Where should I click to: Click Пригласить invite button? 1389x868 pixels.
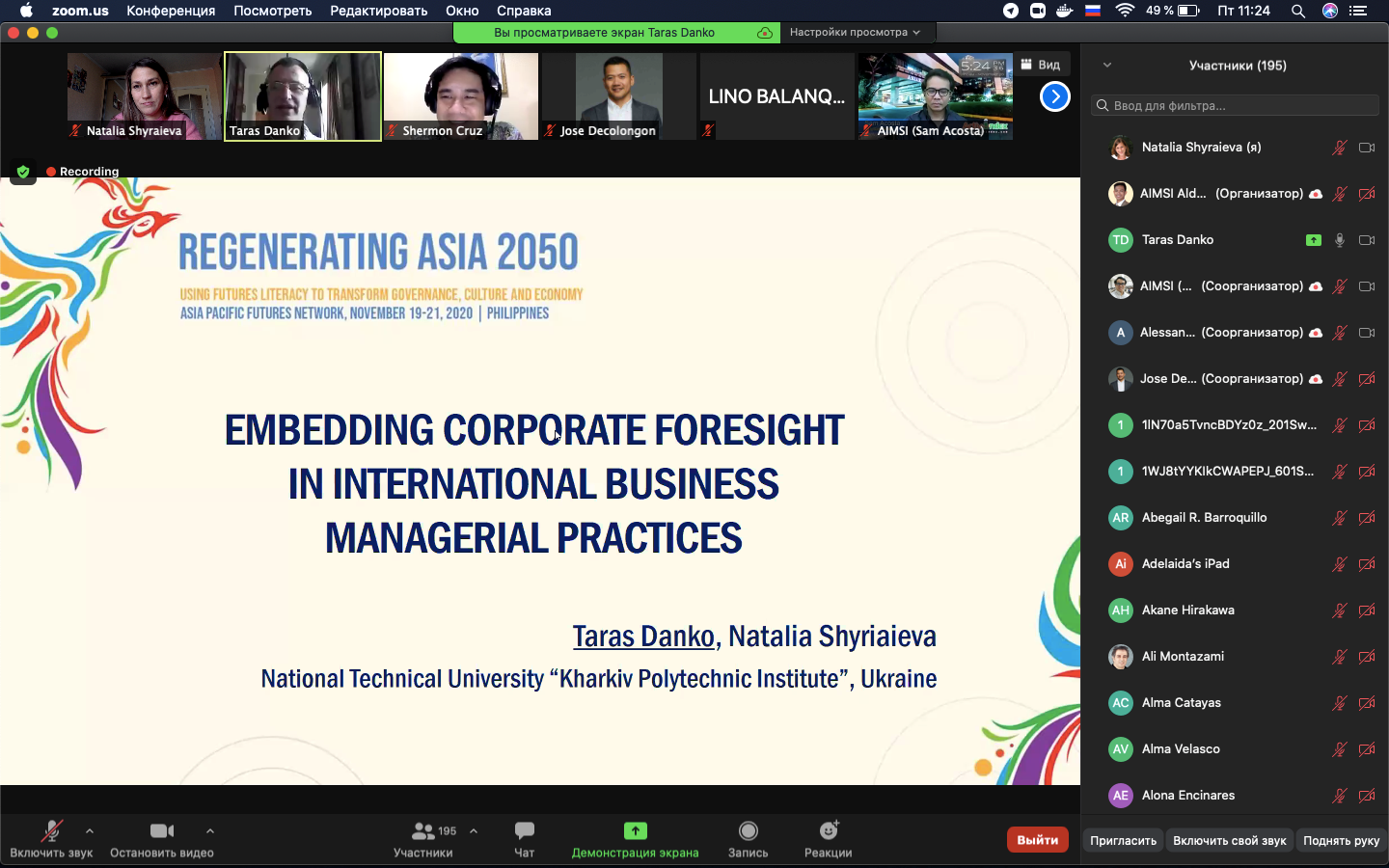[x=1123, y=841]
